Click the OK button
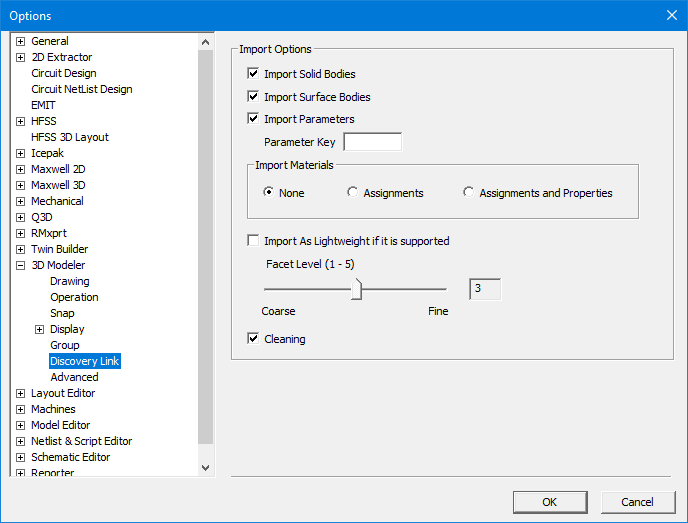Screen dimensions: 688x523 pyautogui.click(x=549, y=502)
